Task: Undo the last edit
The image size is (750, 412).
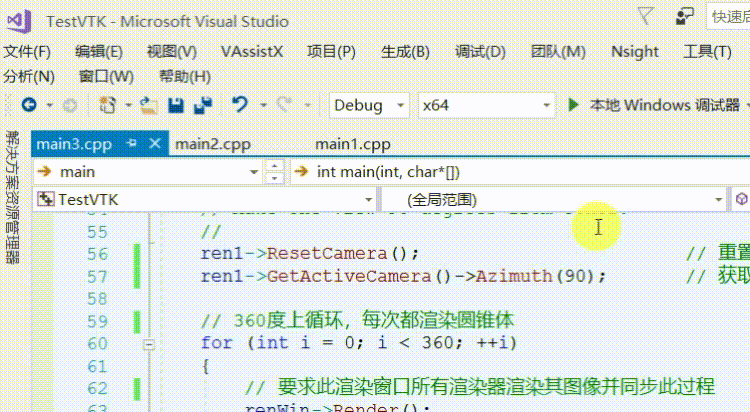Action: pyautogui.click(x=240, y=104)
